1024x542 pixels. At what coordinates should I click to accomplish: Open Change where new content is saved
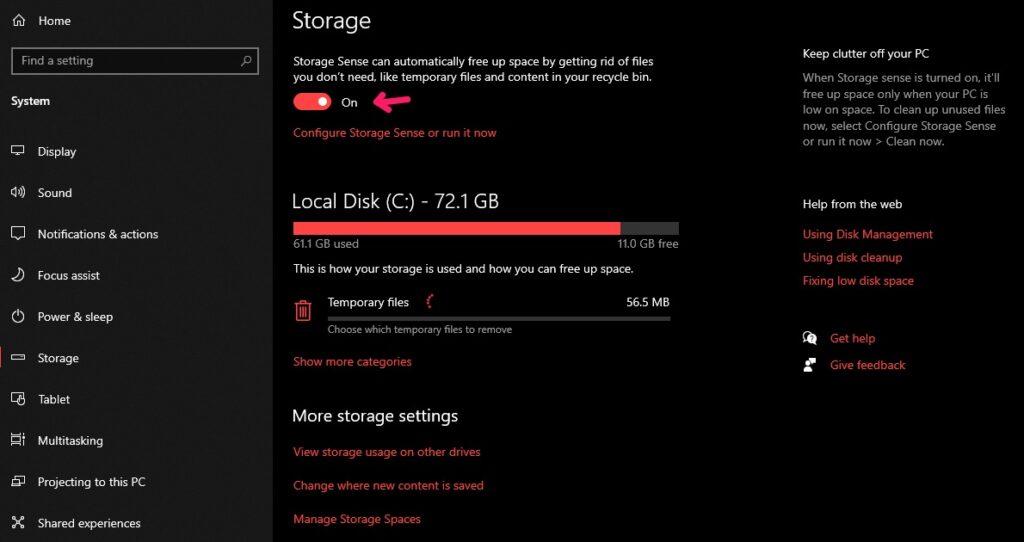point(388,486)
